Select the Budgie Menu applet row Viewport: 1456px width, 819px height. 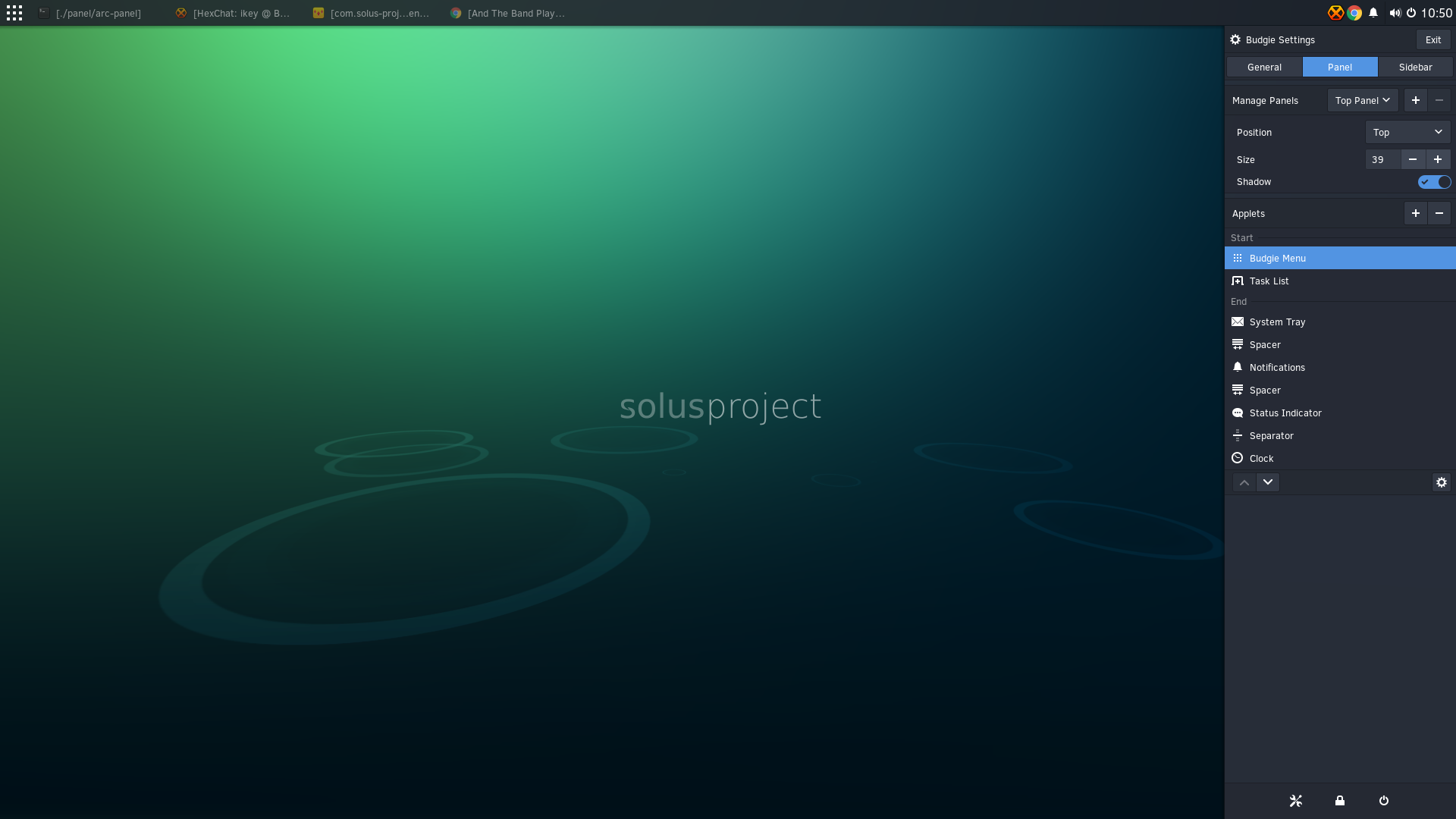pos(1340,258)
